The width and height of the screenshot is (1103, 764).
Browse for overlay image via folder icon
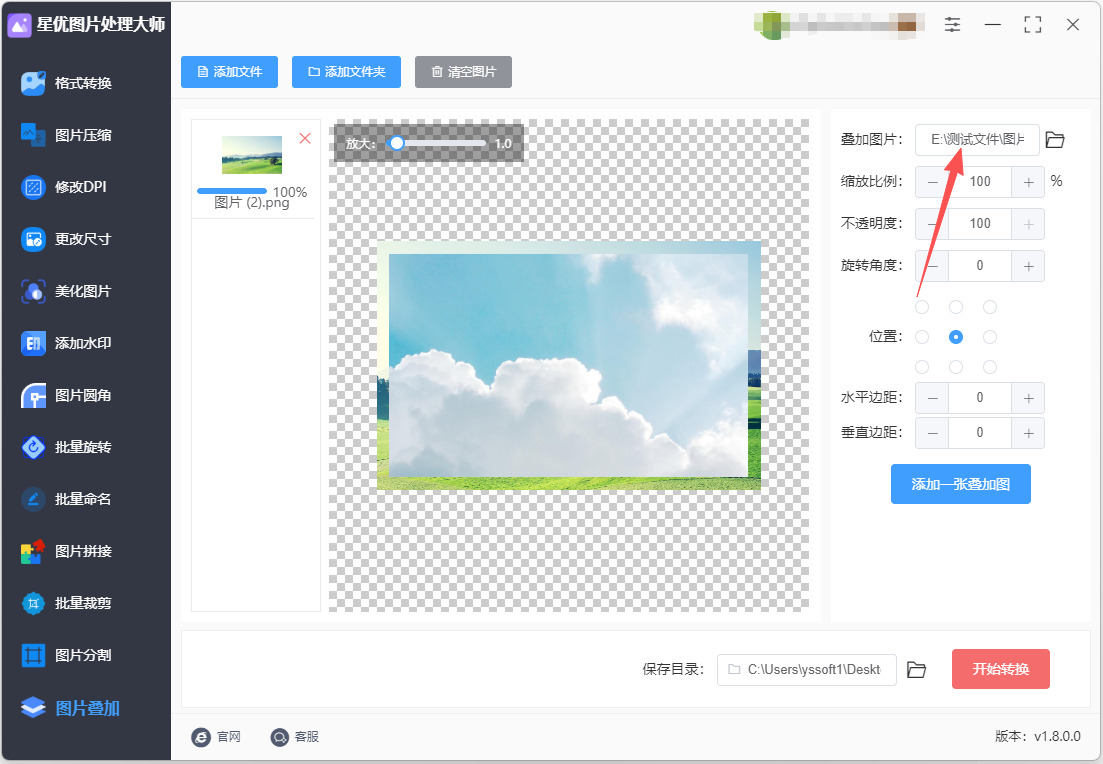click(1054, 140)
